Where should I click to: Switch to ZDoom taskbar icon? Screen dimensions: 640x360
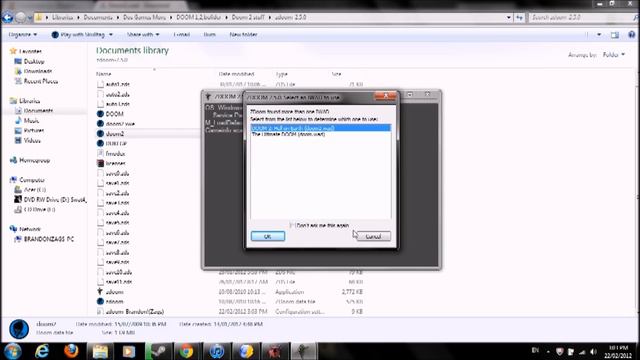click(x=303, y=351)
